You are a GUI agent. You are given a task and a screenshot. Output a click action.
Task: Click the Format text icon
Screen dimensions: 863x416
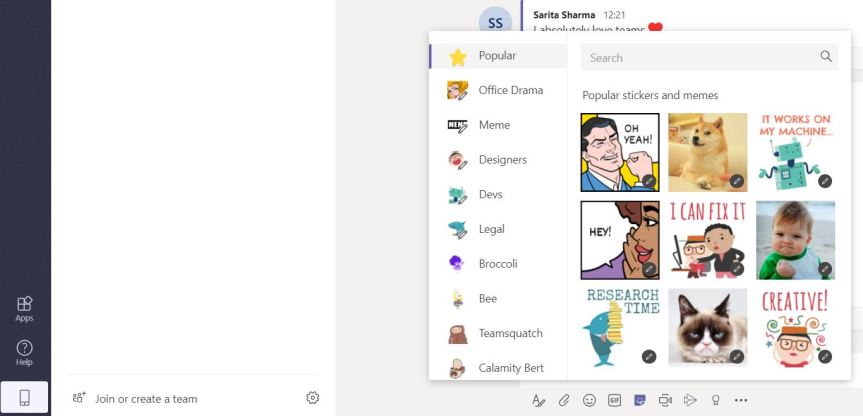[x=538, y=400]
